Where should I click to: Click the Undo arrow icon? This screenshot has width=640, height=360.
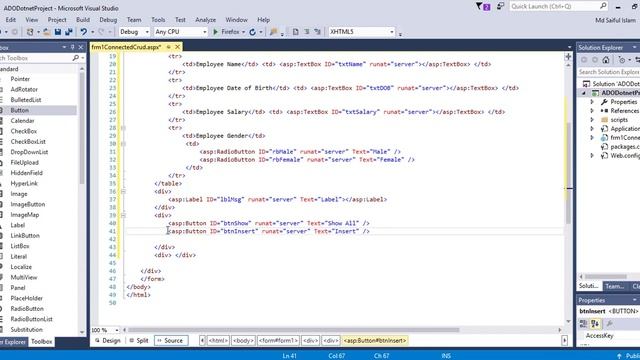click(84, 32)
